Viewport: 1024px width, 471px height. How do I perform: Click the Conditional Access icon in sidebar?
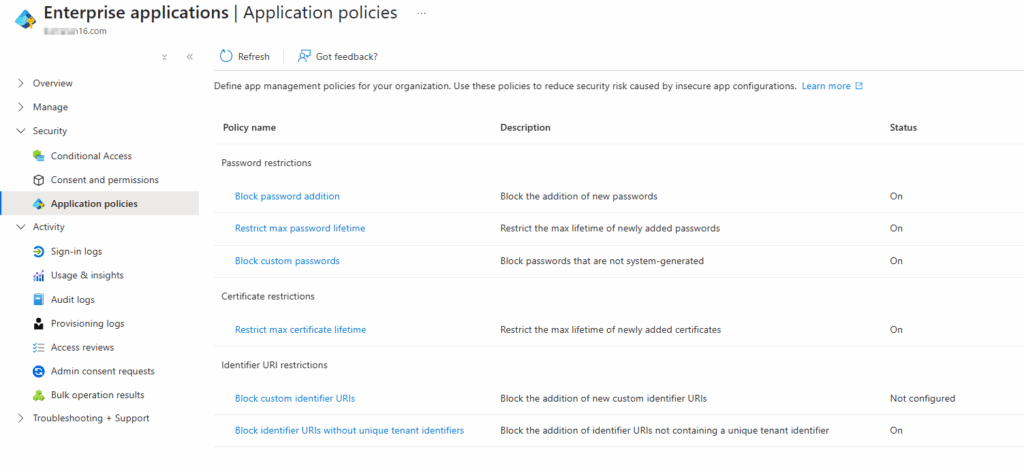click(39, 156)
